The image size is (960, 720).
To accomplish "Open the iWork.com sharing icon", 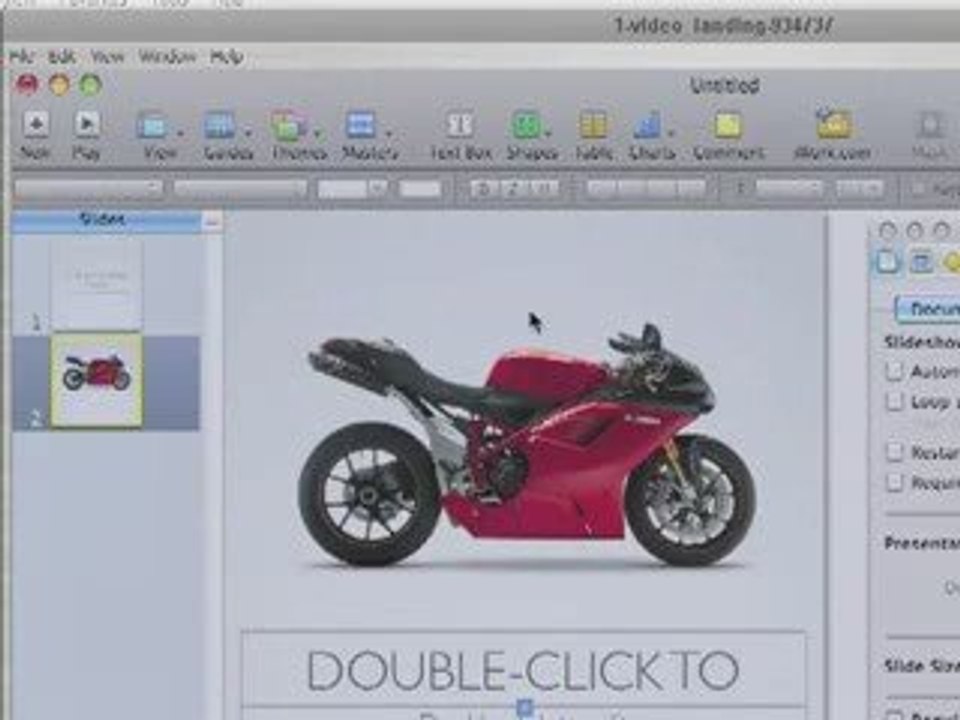I will pyautogui.click(x=832, y=125).
